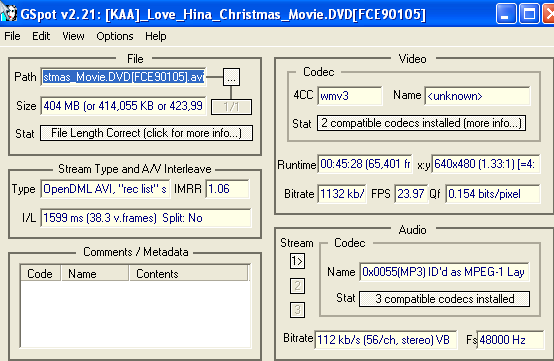Click the codec Name field showing <unknown>
The height and width of the screenshot is (361, 554).
click(477, 96)
